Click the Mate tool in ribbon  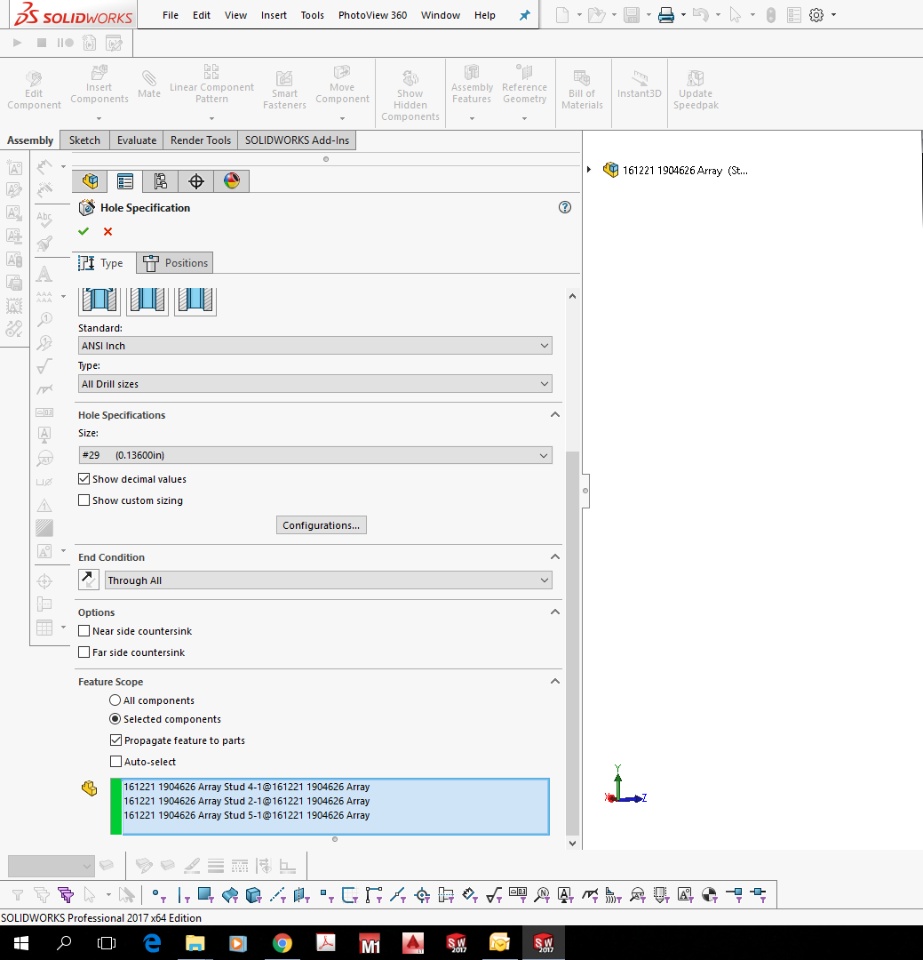click(x=149, y=84)
